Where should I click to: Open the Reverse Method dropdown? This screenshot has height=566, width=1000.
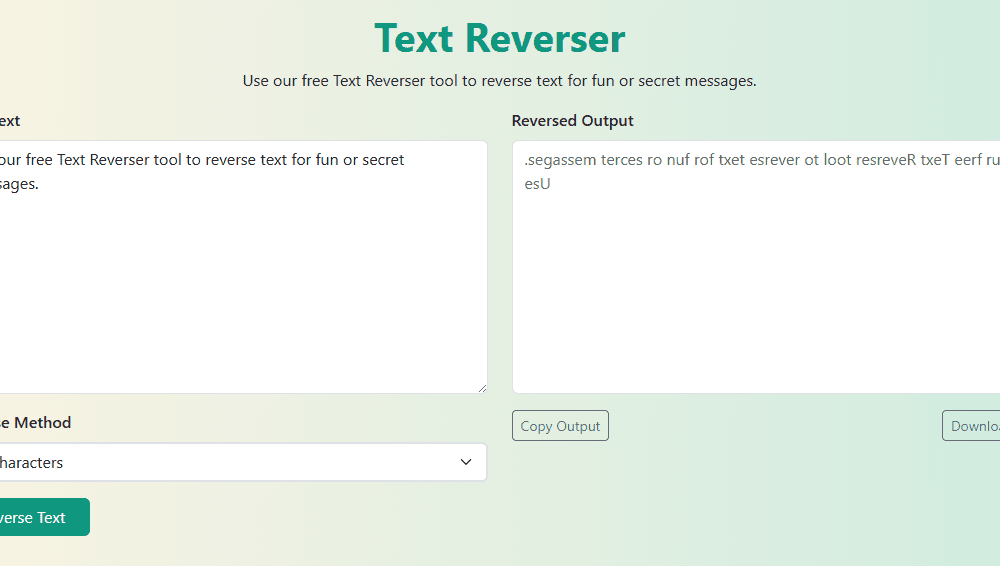pyautogui.click(x=240, y=462)
